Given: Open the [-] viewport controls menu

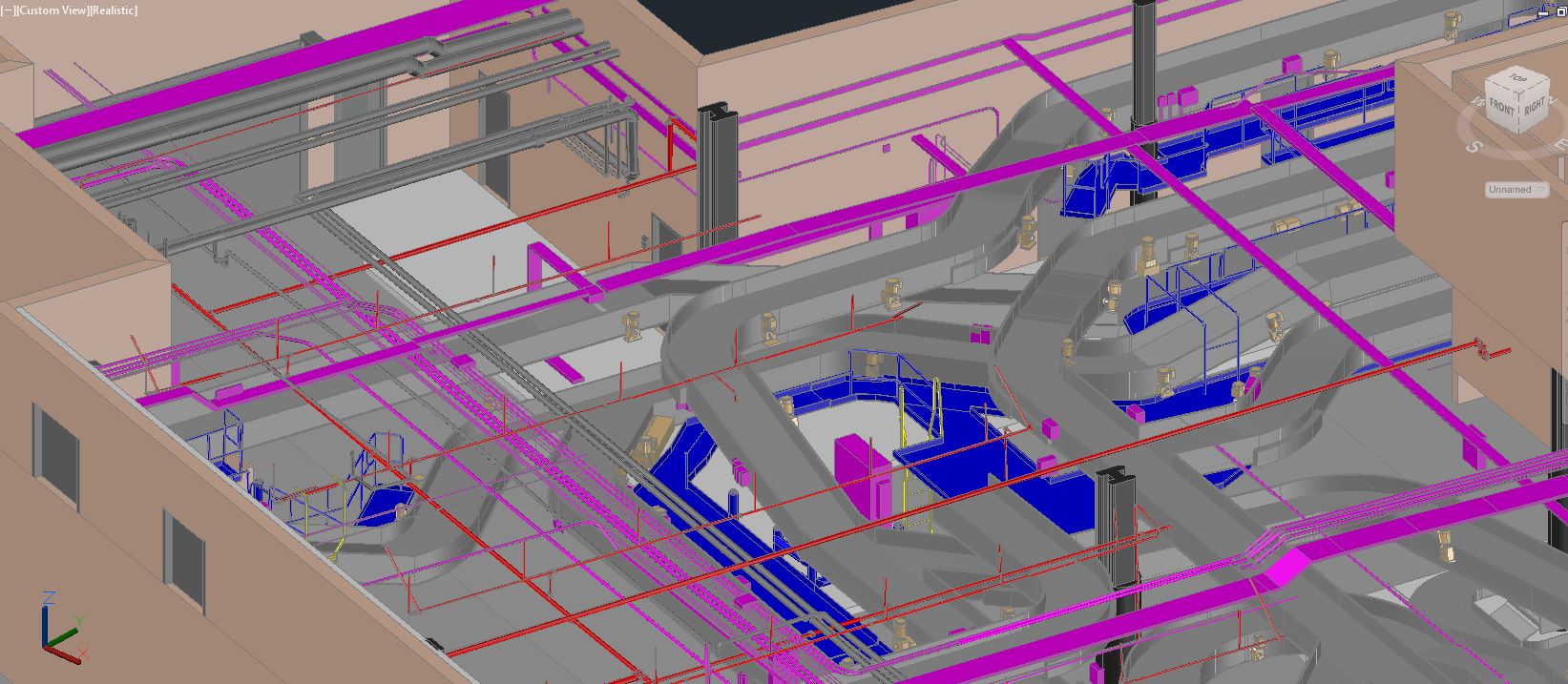Looking at the screenshot, I should tap(10, 10).
